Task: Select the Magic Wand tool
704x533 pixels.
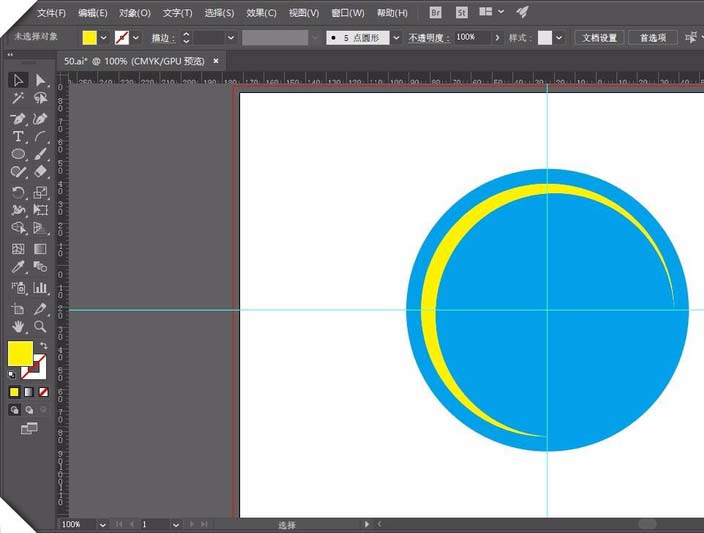Action: pos(18,98)
